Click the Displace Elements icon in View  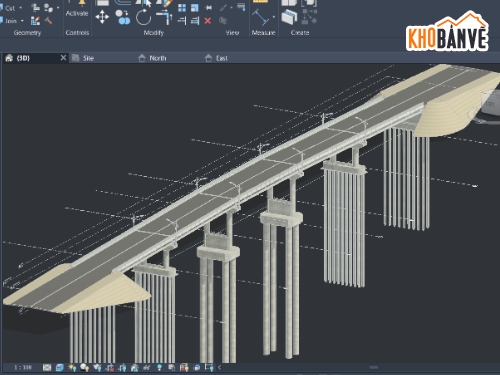241,7
